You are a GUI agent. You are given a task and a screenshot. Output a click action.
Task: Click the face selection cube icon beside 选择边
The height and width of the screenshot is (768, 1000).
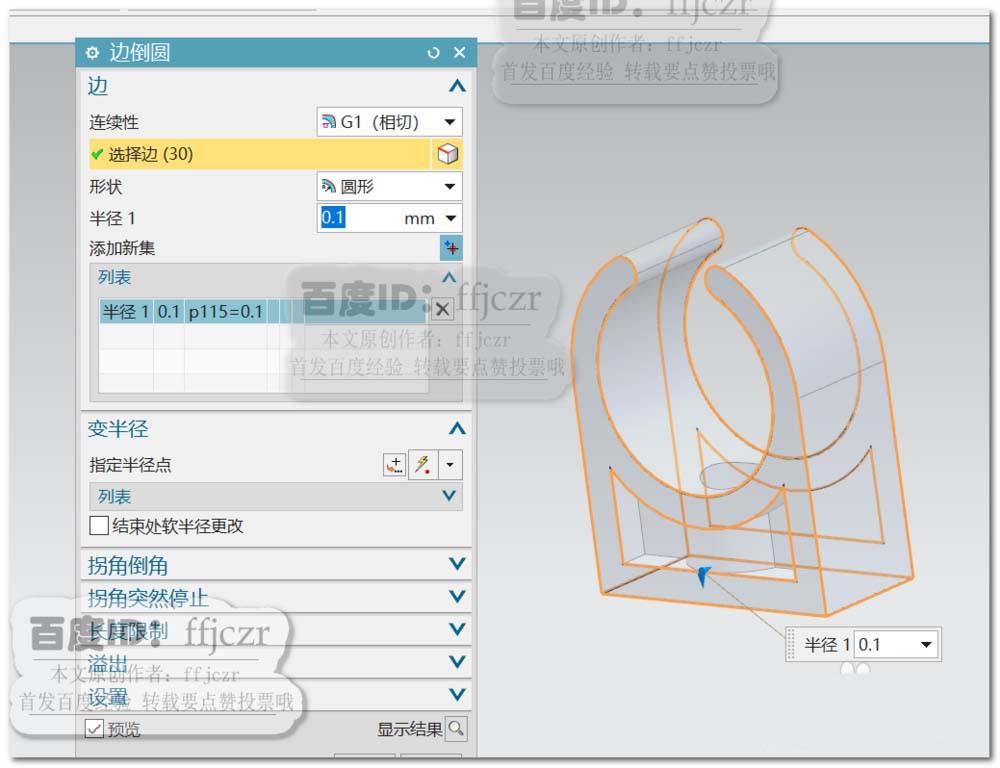click(x=447, y=154)
